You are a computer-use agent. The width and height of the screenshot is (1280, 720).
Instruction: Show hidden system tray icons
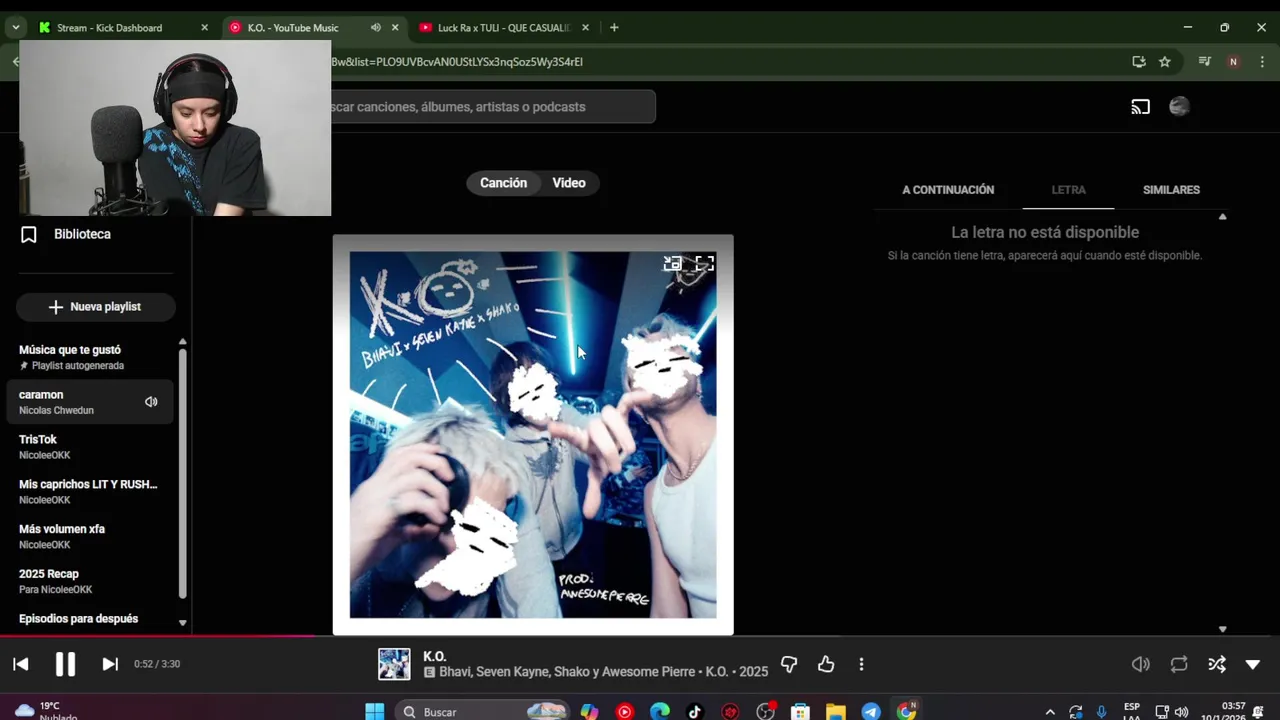tap(1049, 712)
